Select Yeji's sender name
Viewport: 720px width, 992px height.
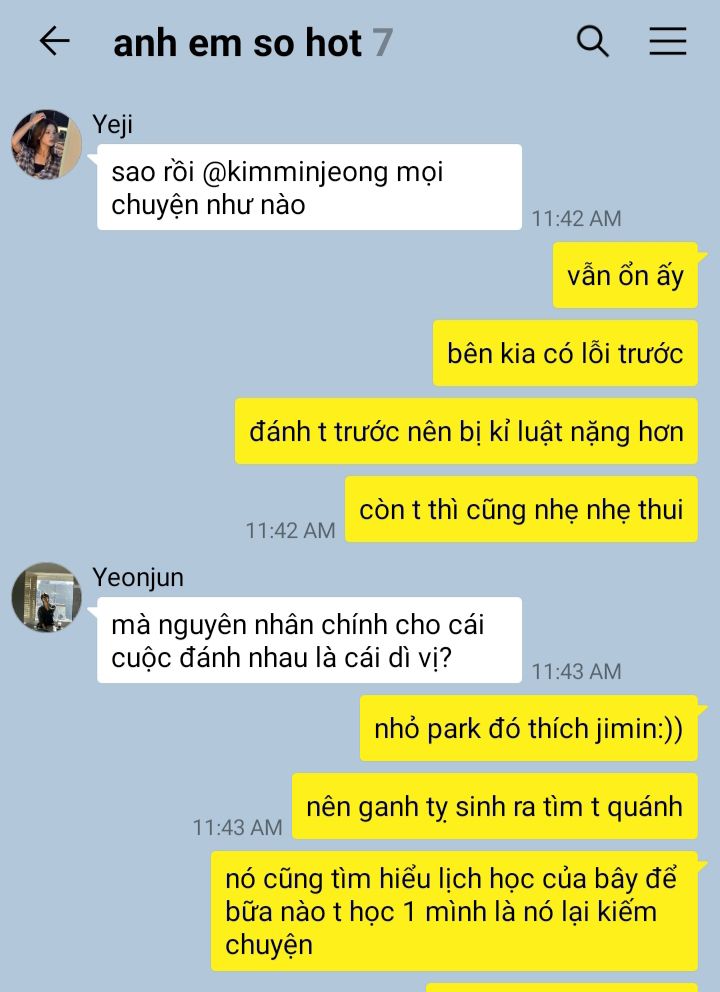coord(113,125)
